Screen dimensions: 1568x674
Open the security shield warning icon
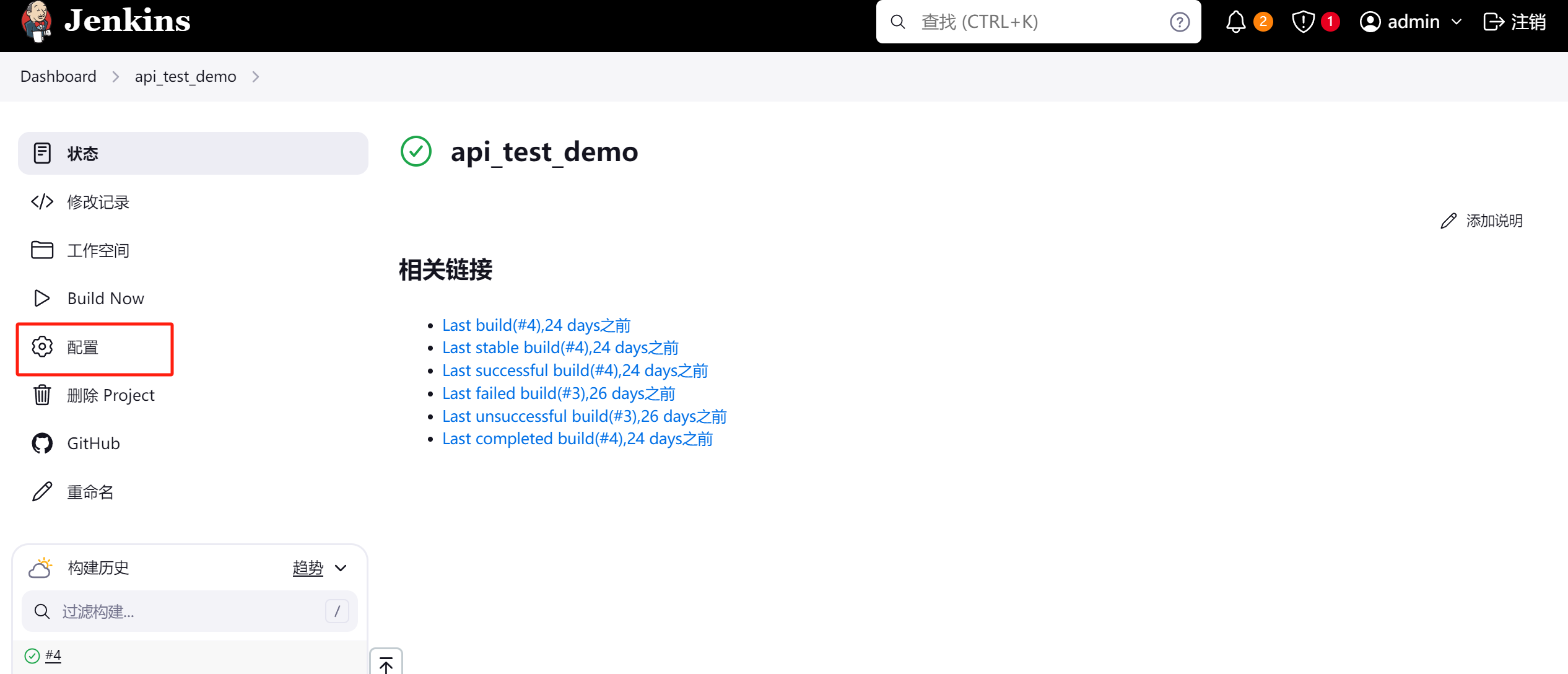pyautogui.click(x=1303, y=22)
